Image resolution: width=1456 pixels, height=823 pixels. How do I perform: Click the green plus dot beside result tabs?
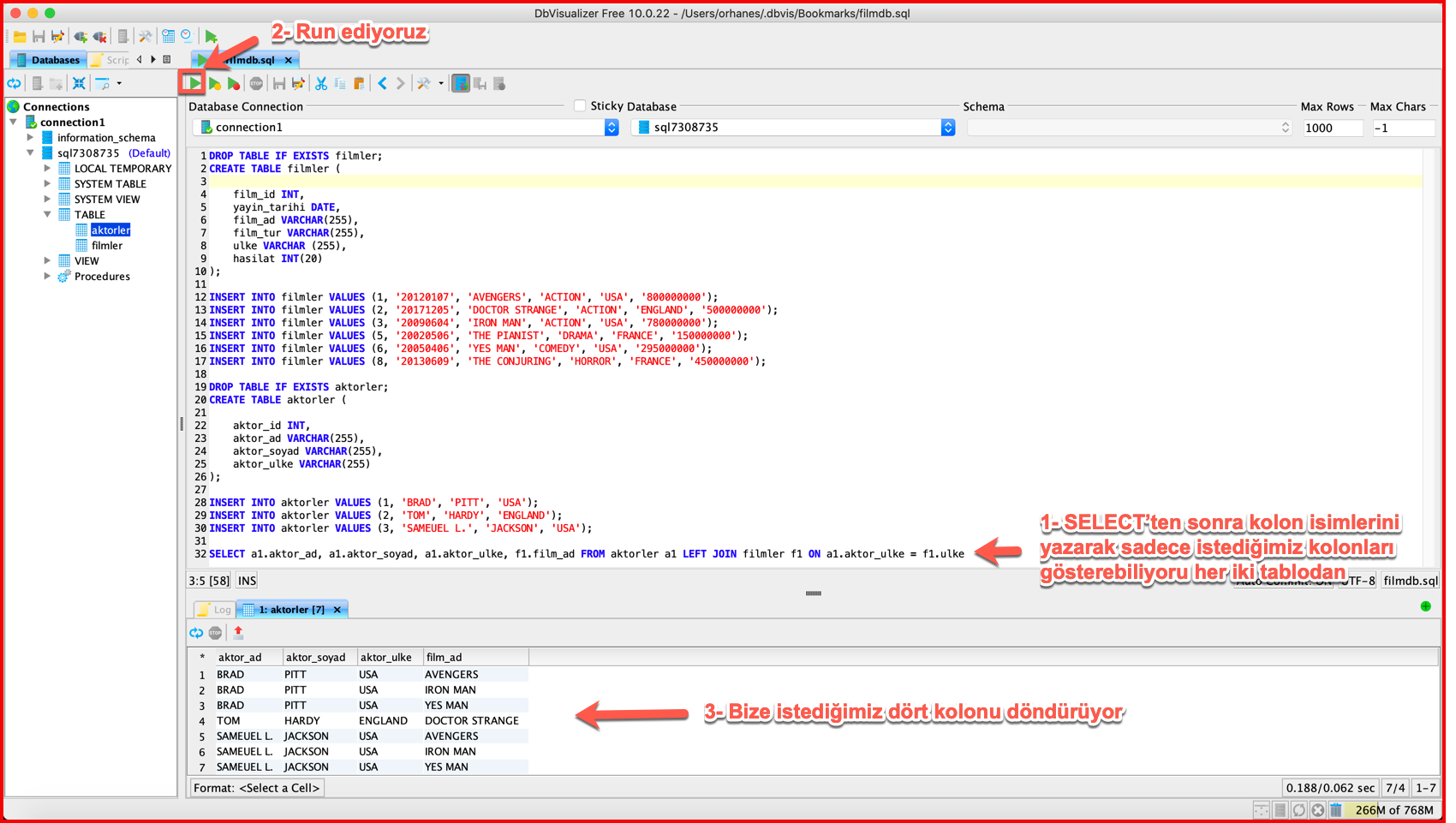click(x=1425, y=606)
